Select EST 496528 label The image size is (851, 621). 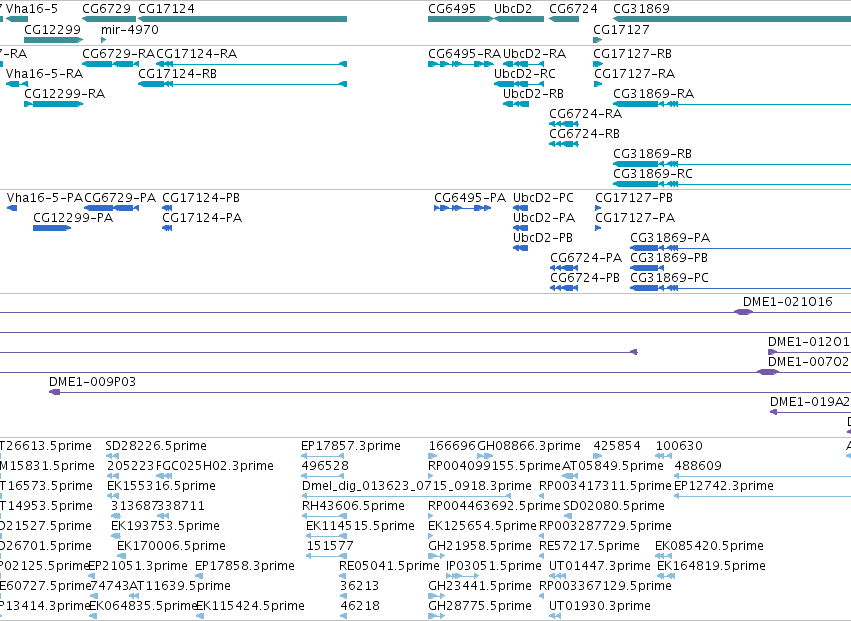click(325, 466)
